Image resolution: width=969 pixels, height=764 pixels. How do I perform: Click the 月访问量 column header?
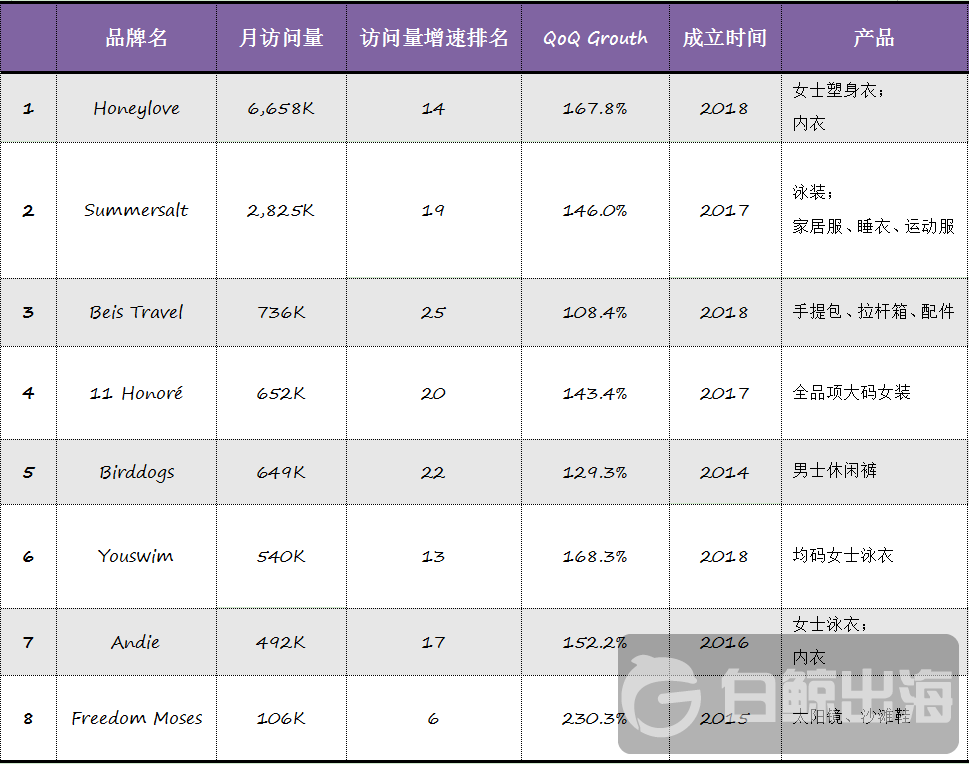point(281,38)
